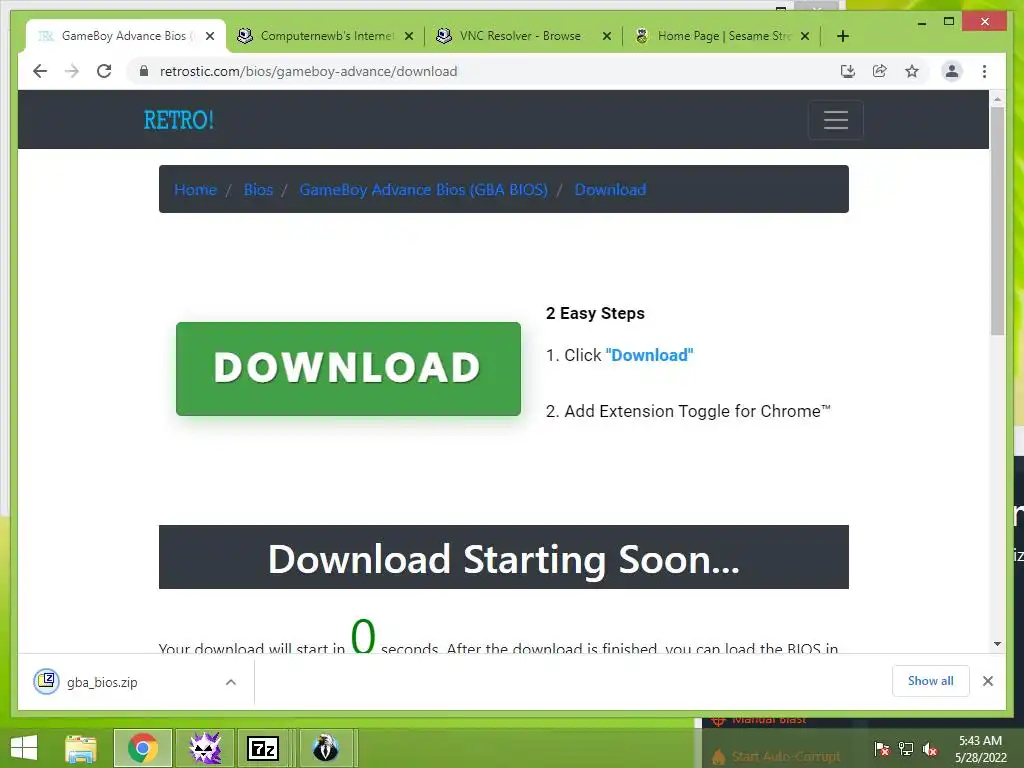Image resolution: width=1024 pixels, height=768 pixels.
Task: Open the suited figure taskbar icon
Action: 326,748
